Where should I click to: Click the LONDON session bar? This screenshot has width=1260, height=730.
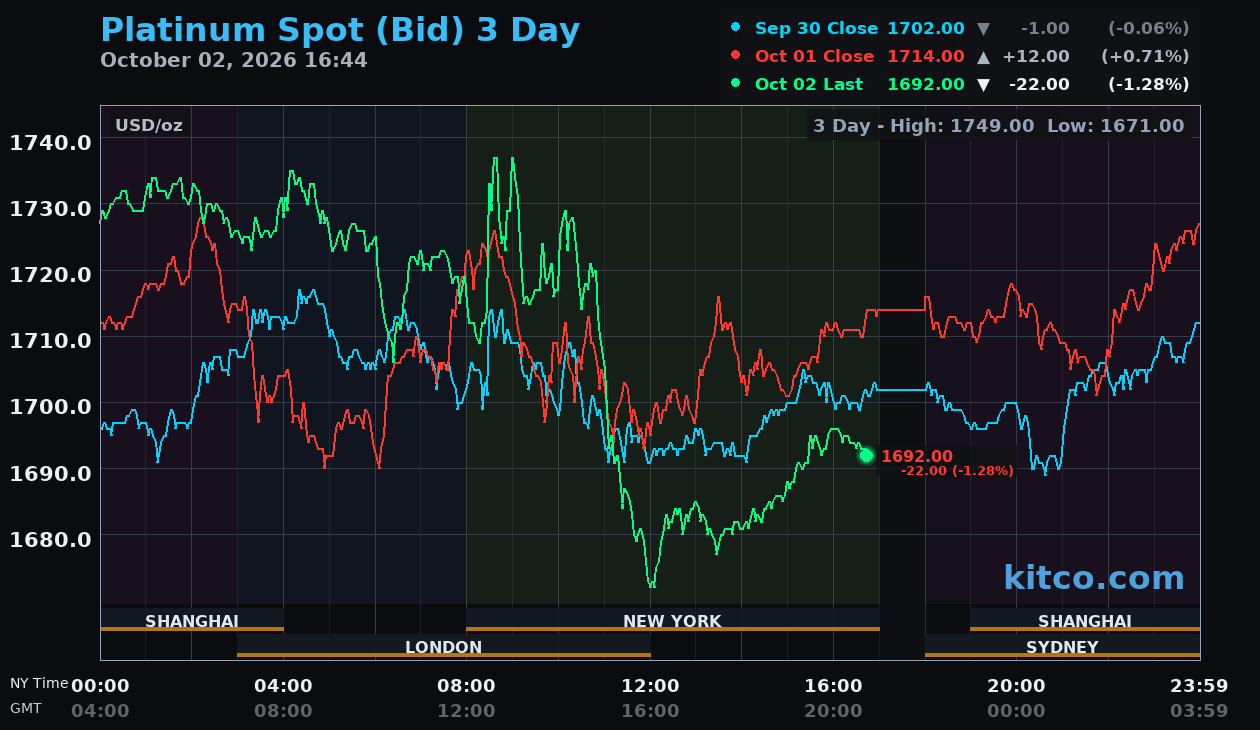(x=444, y=647)
